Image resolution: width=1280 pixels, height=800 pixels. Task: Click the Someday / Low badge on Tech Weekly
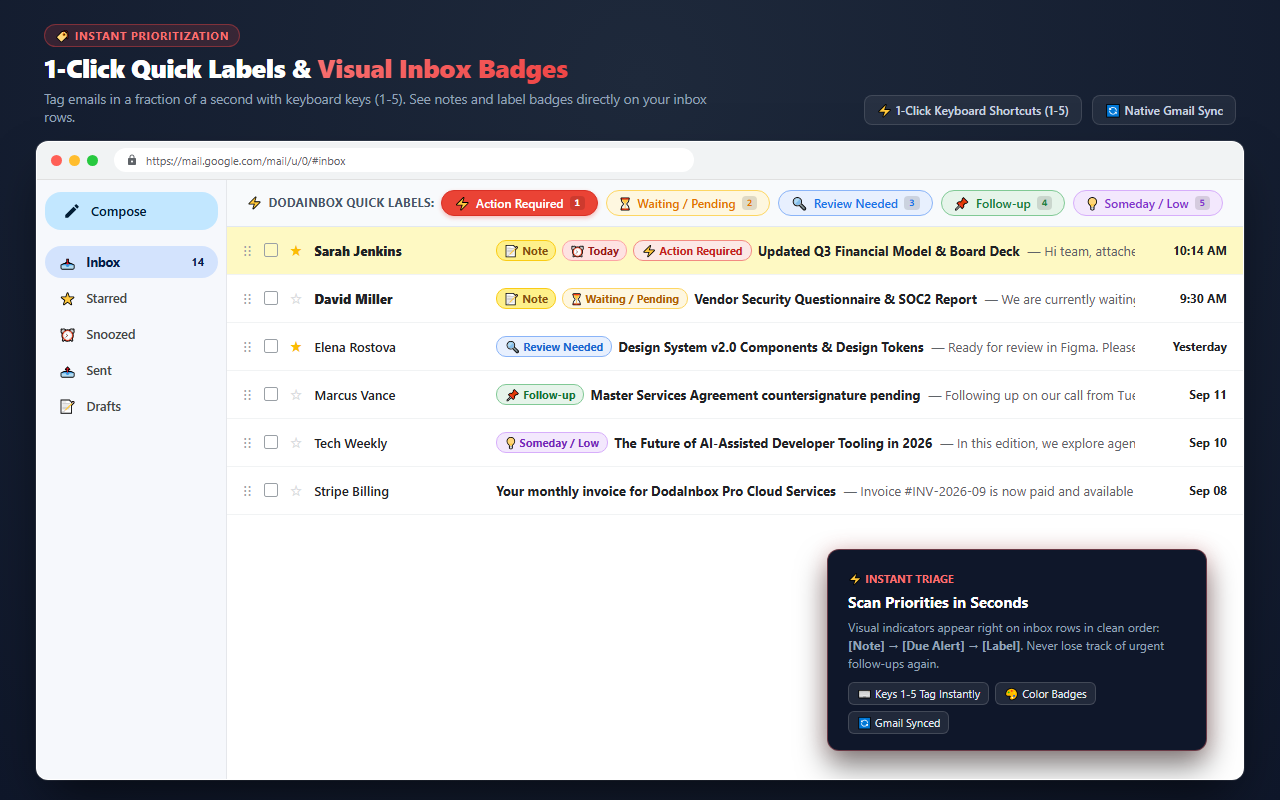coord(552,443)
